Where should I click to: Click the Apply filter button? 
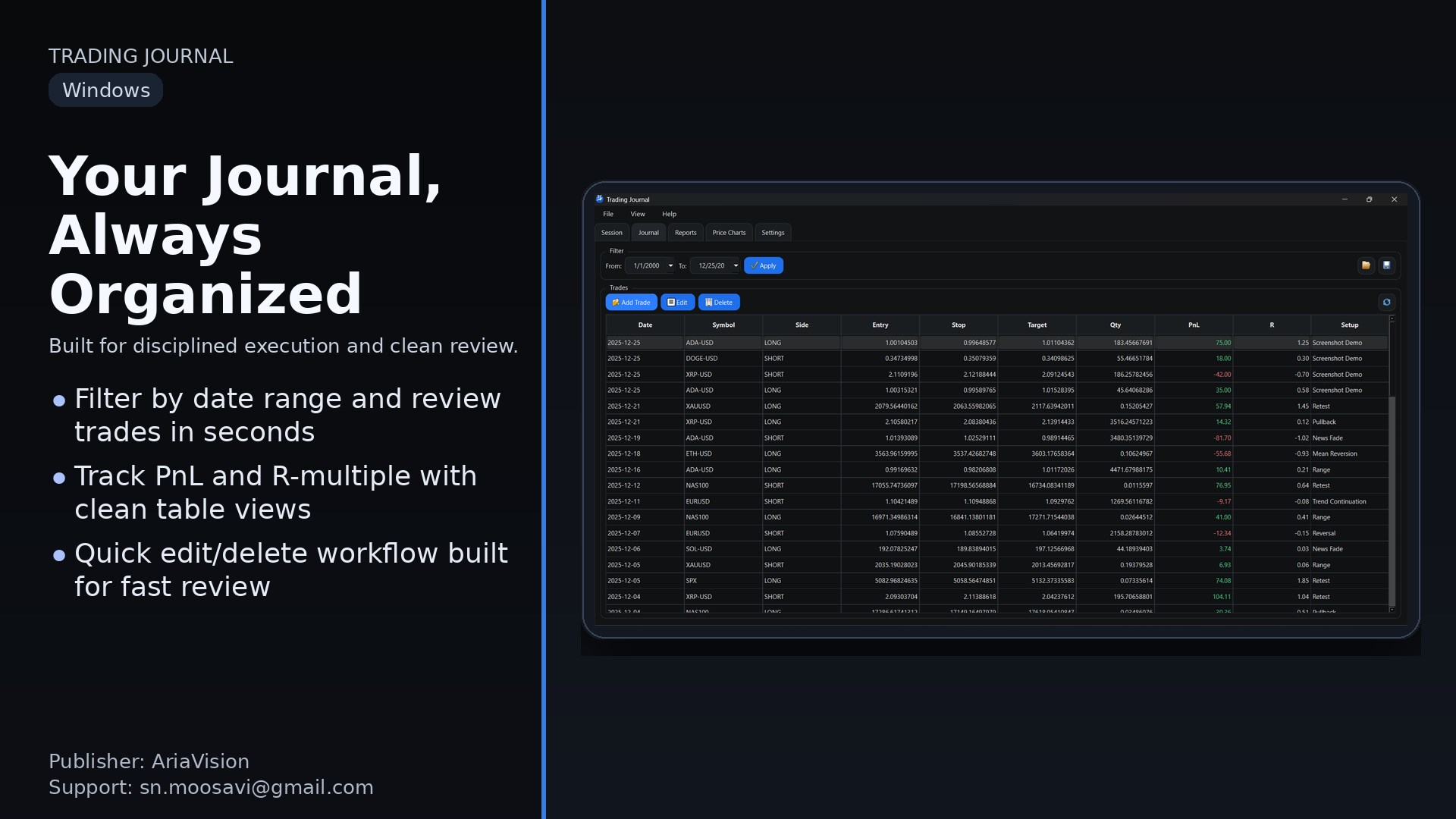pyautogui.click(x=764, y=266)
